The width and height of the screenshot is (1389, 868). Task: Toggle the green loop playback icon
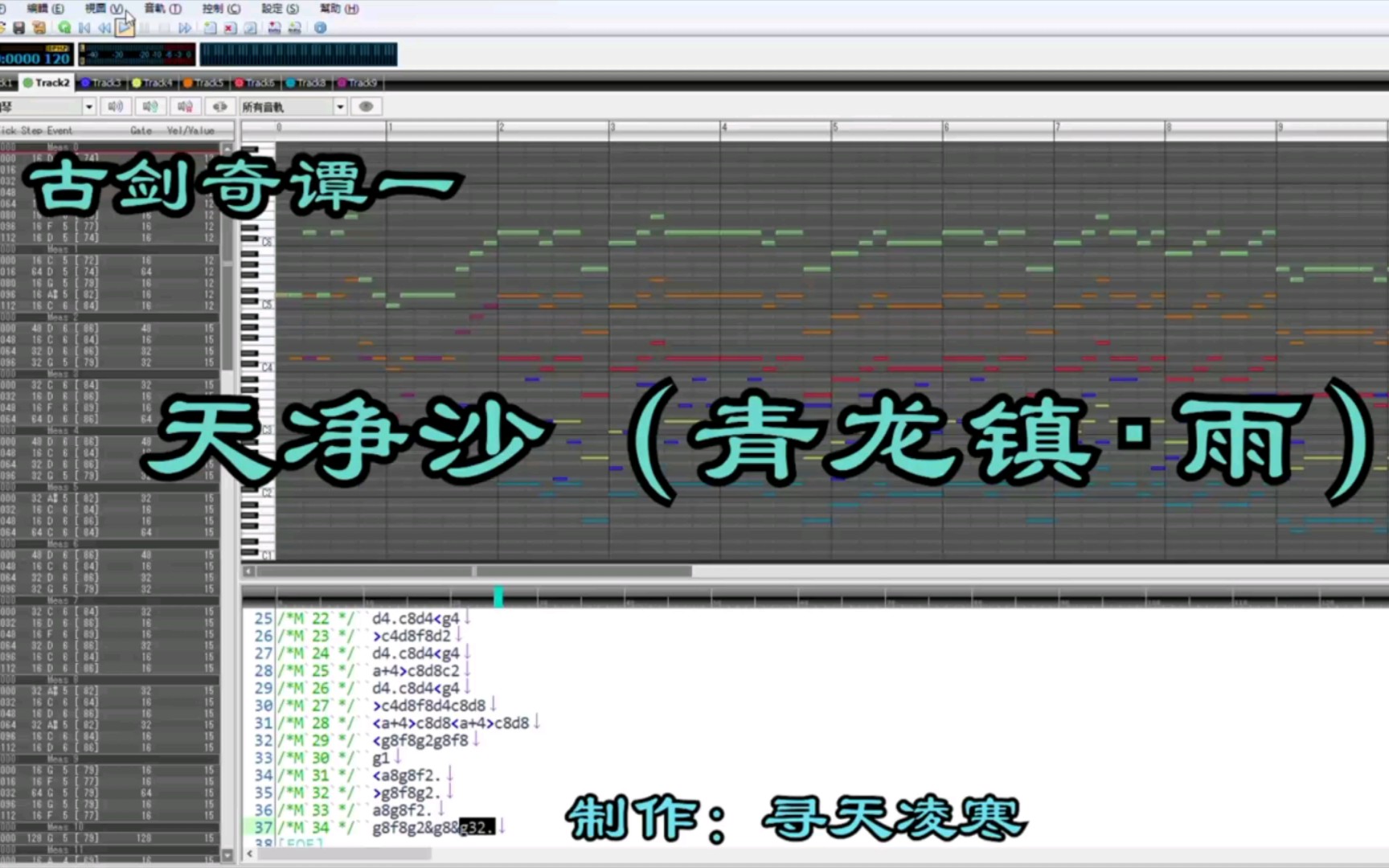coord(64,28)
